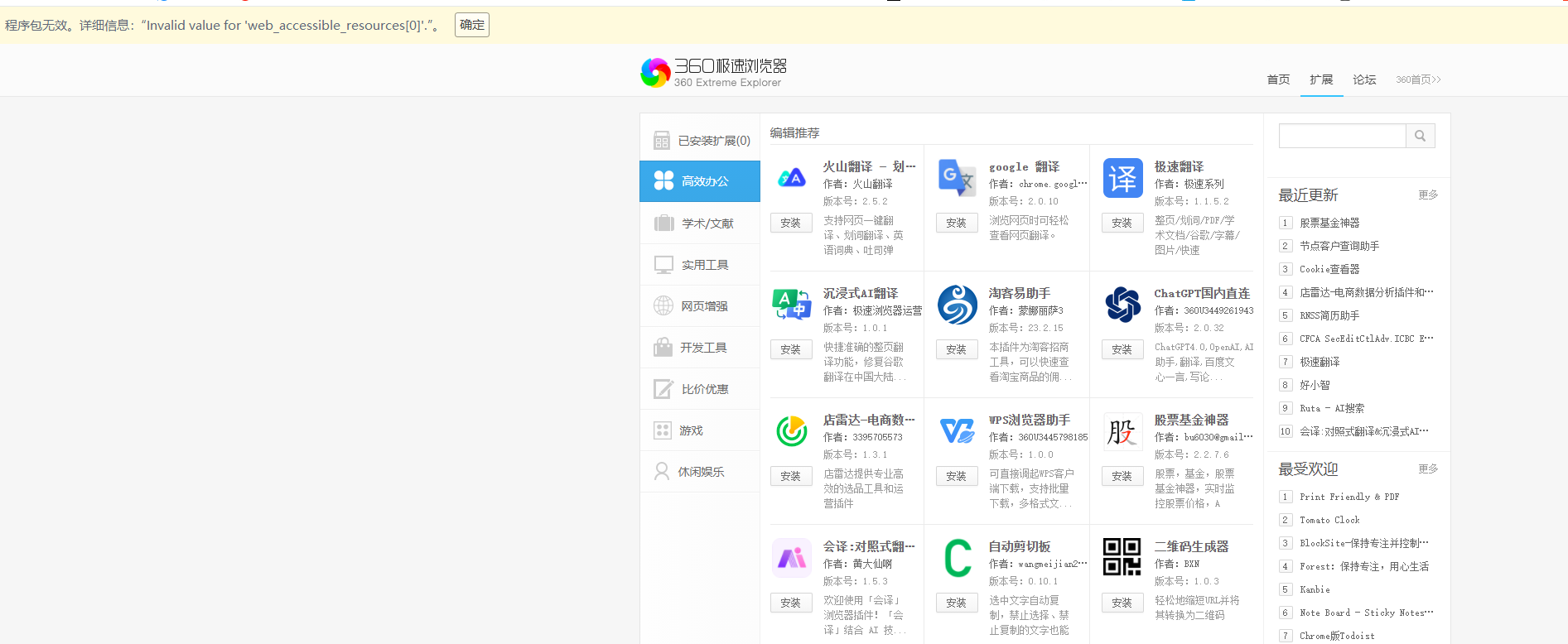The height and width of the screenshot is (644, 1568).
Task: Open Cookie查看器 in recent updates
Action: click(1329, 269)
